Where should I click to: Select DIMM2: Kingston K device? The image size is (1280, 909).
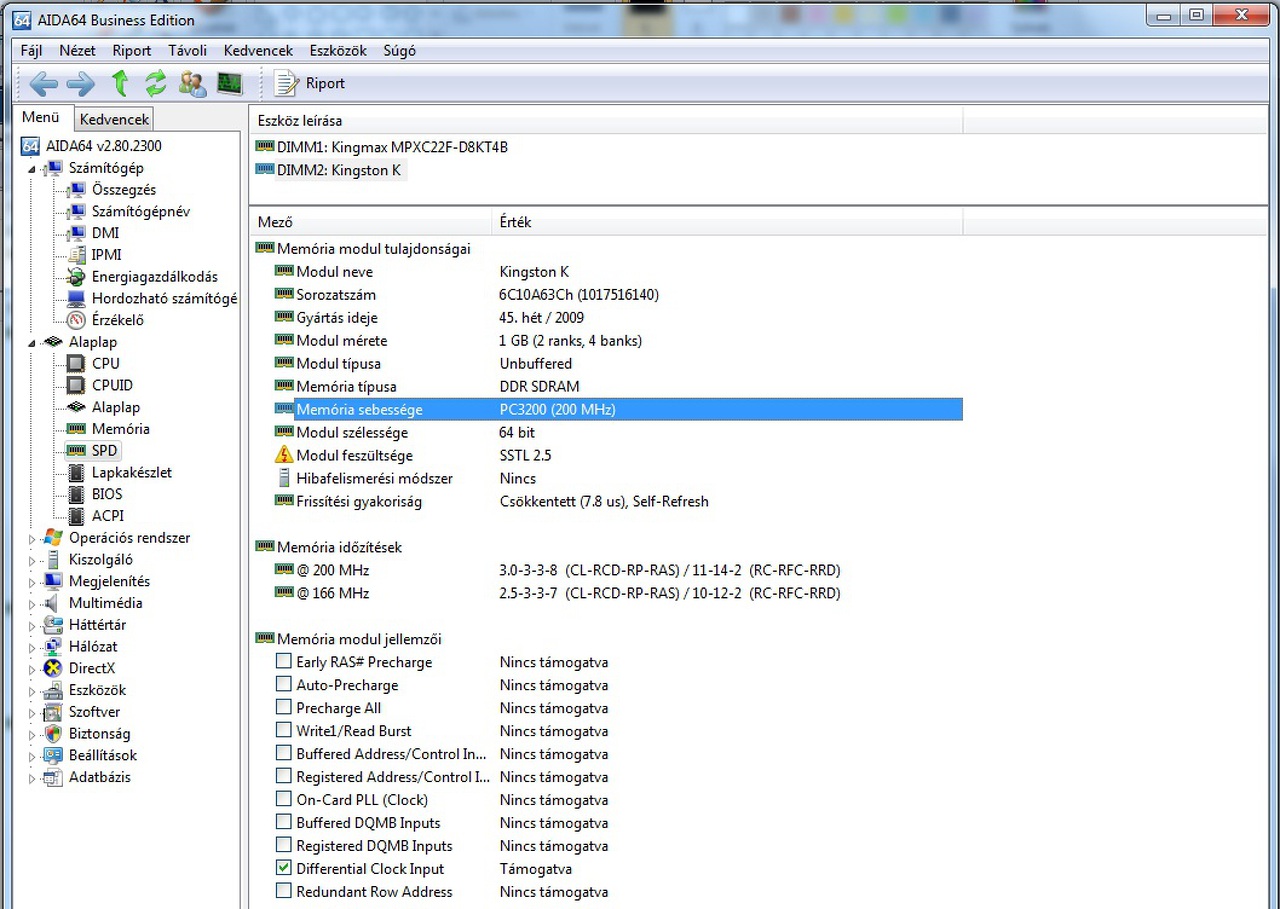(338, 170)
